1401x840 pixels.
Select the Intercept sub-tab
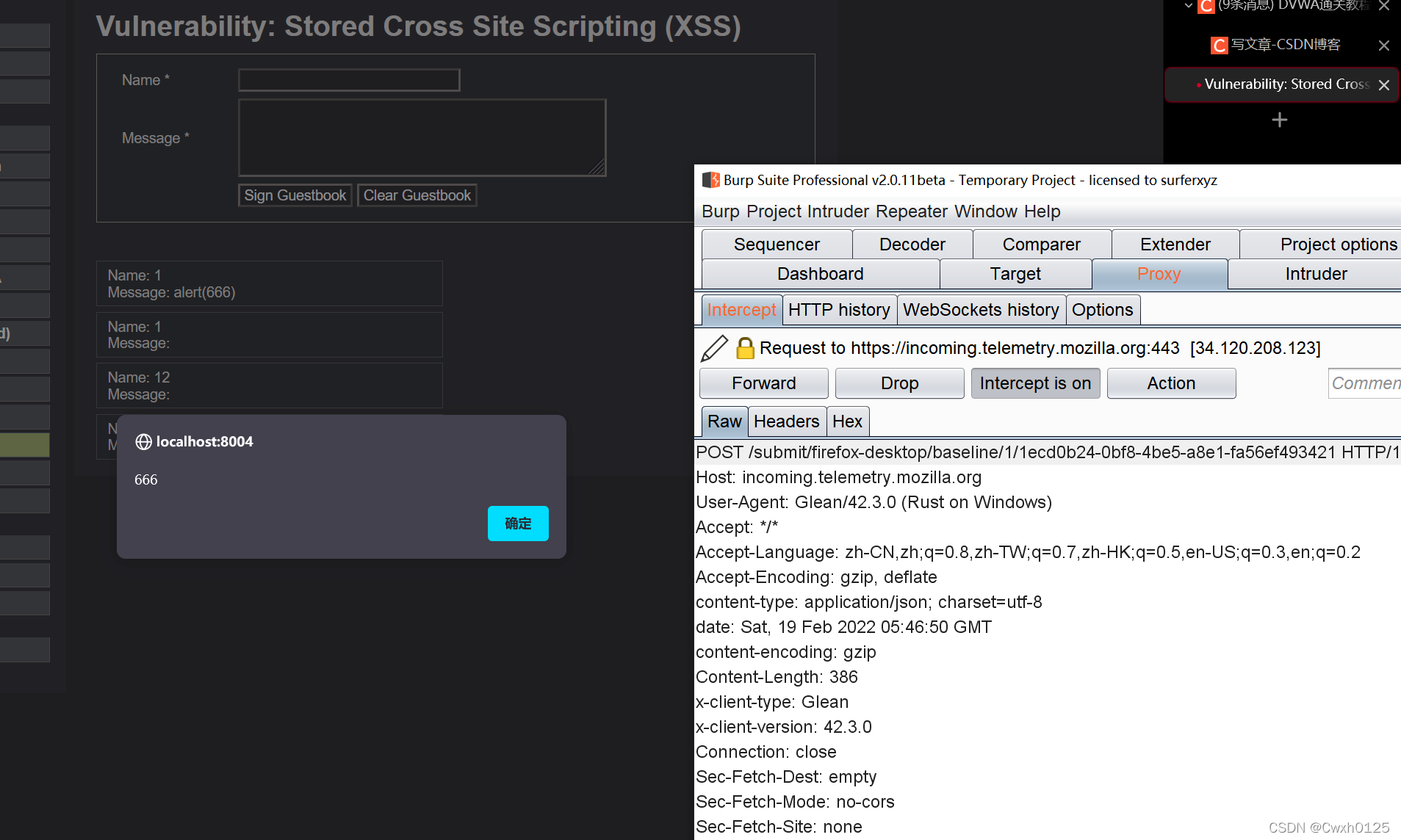pos(741,310)
